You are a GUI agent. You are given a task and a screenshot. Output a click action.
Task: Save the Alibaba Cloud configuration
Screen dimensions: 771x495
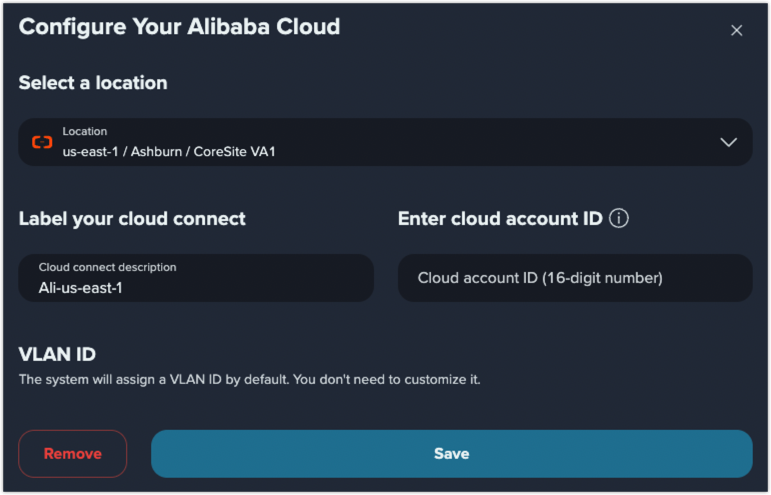pyautogui.click(x=451, y=454)
